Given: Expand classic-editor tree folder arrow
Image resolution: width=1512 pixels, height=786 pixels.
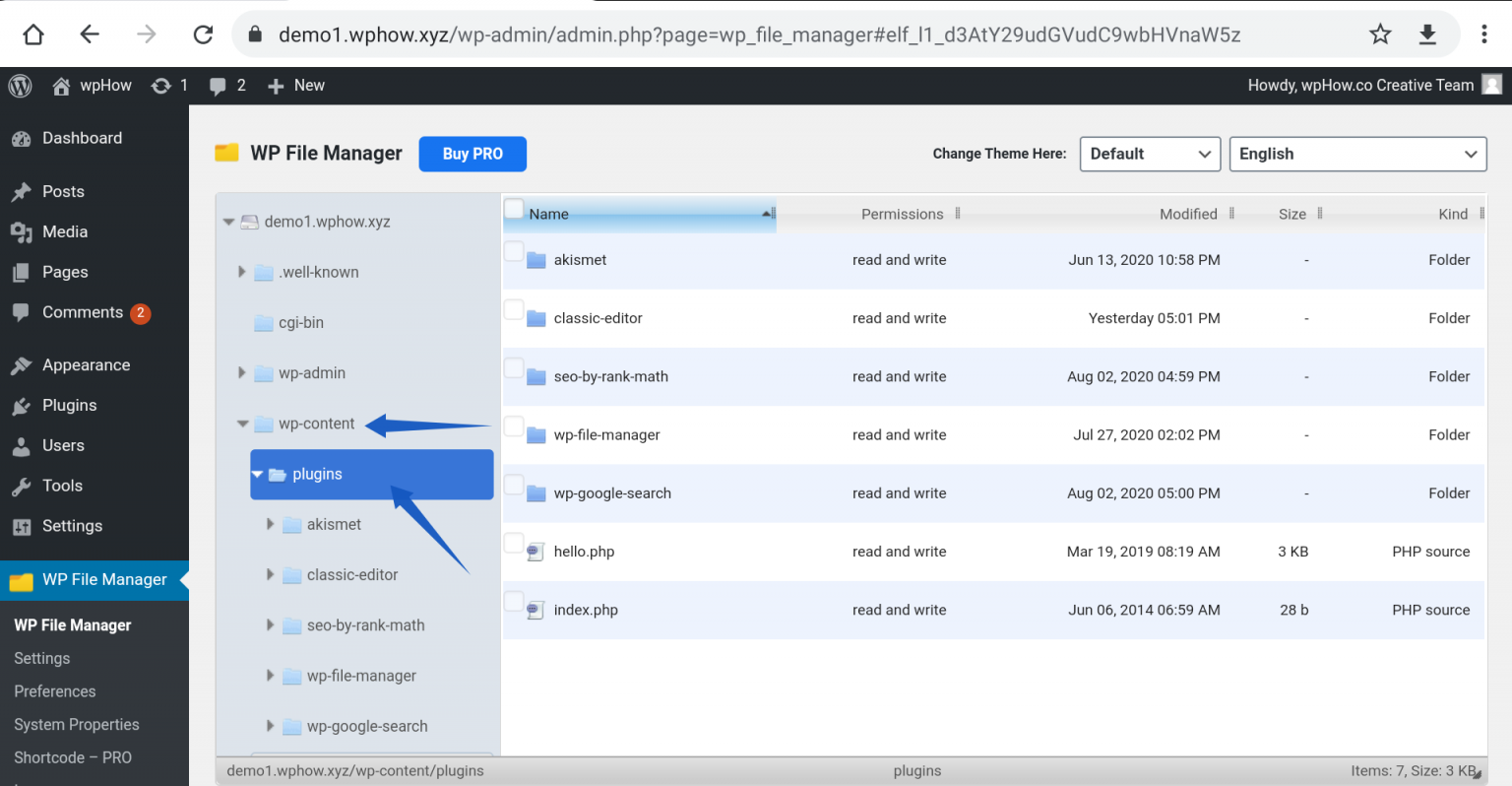Looking at the screenshot, I should point(271,575).
